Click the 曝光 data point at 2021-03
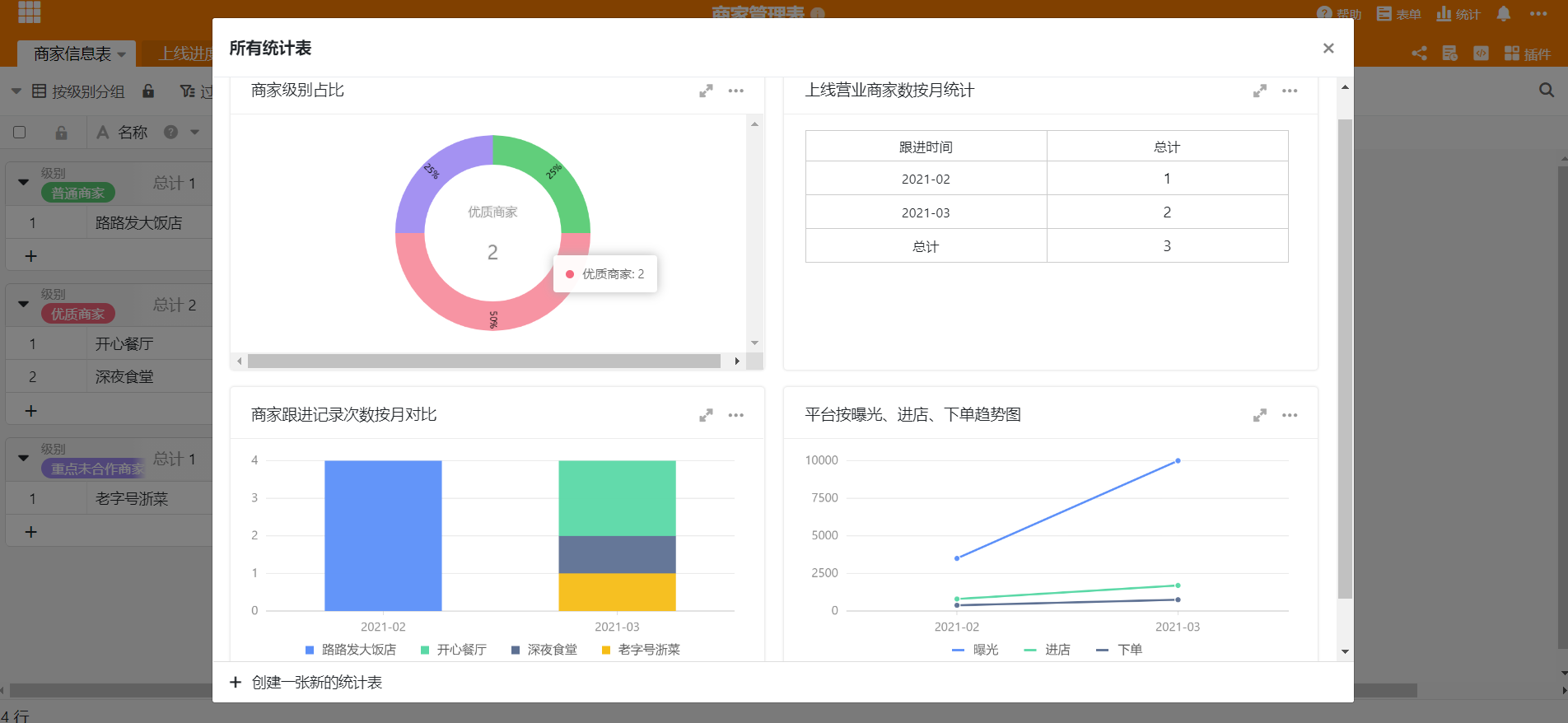1568x723 pixels. click(1178, 460)
